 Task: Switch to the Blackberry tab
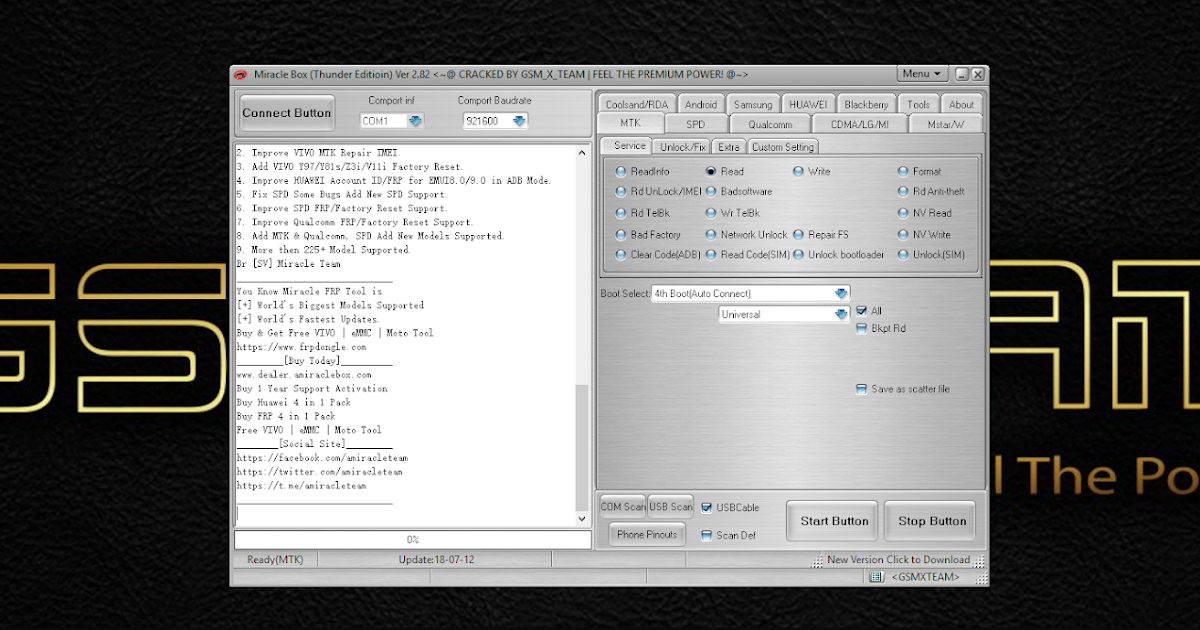[x=866, y=104]
